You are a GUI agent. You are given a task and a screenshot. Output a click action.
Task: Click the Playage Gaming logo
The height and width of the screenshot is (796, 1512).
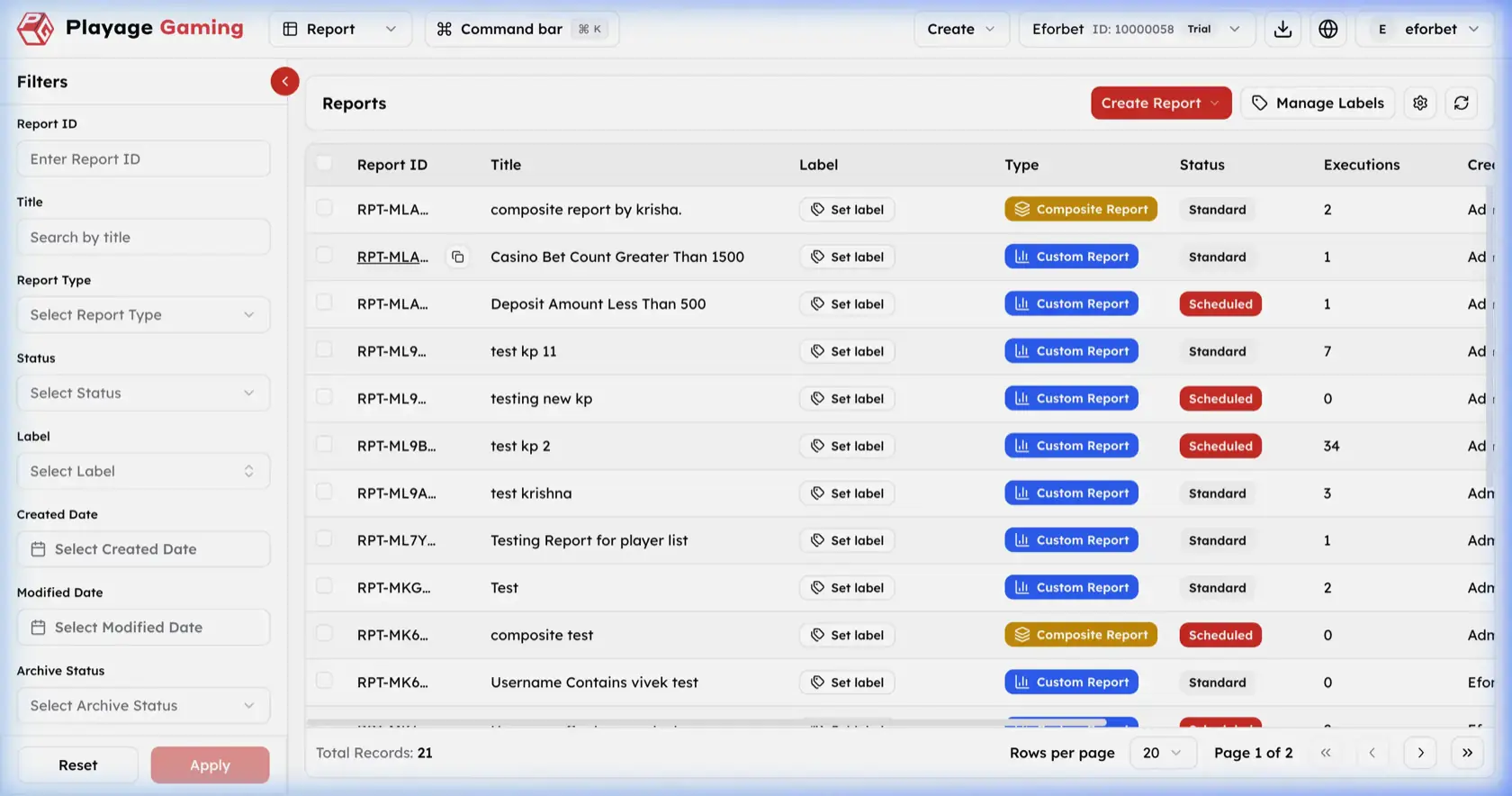coord(130,29)
